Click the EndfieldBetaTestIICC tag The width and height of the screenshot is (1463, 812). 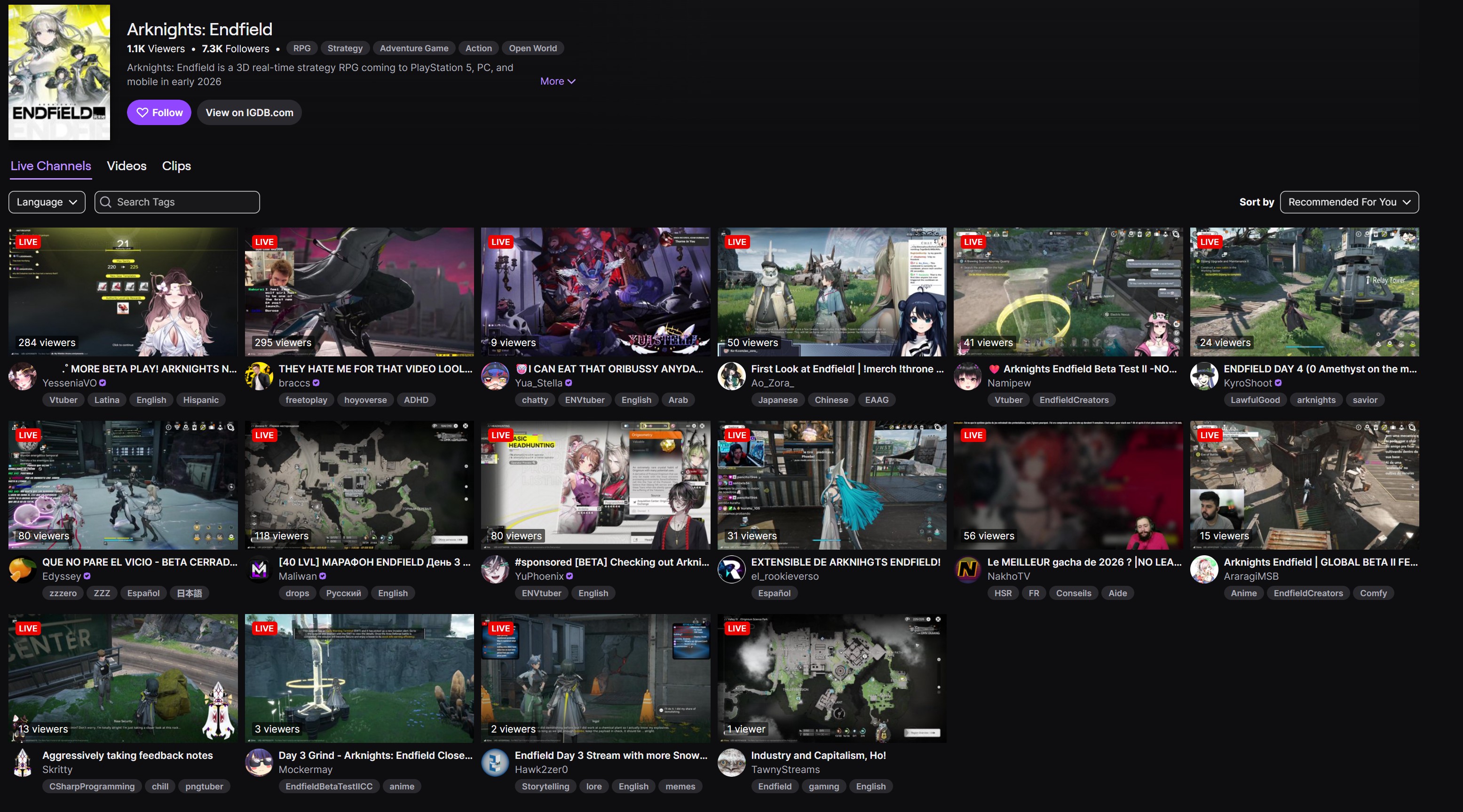point(328,787)
